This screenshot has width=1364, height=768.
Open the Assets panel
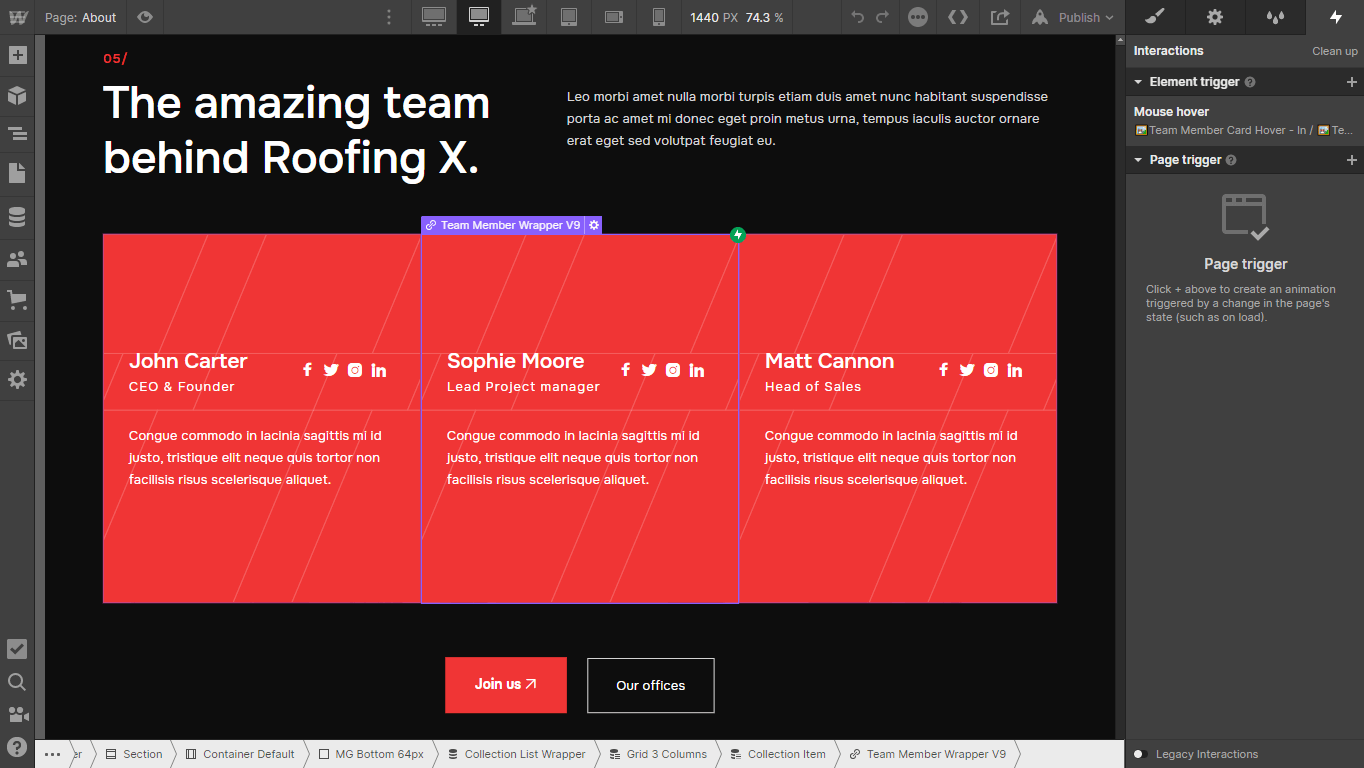pyautogui.click(x=16, y=340)
